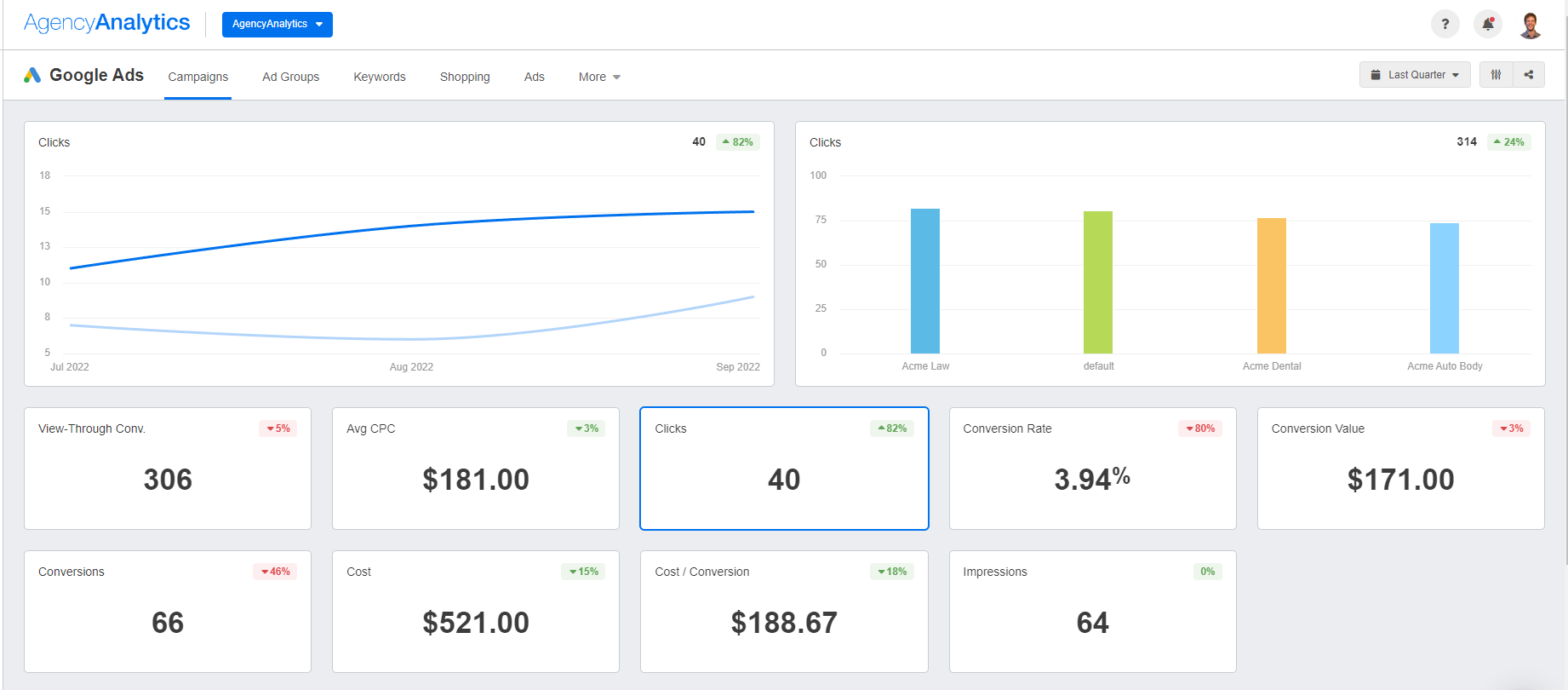Select the Cost $521.00 stat card
The image size is (1568, 690).
click(476, 612)
